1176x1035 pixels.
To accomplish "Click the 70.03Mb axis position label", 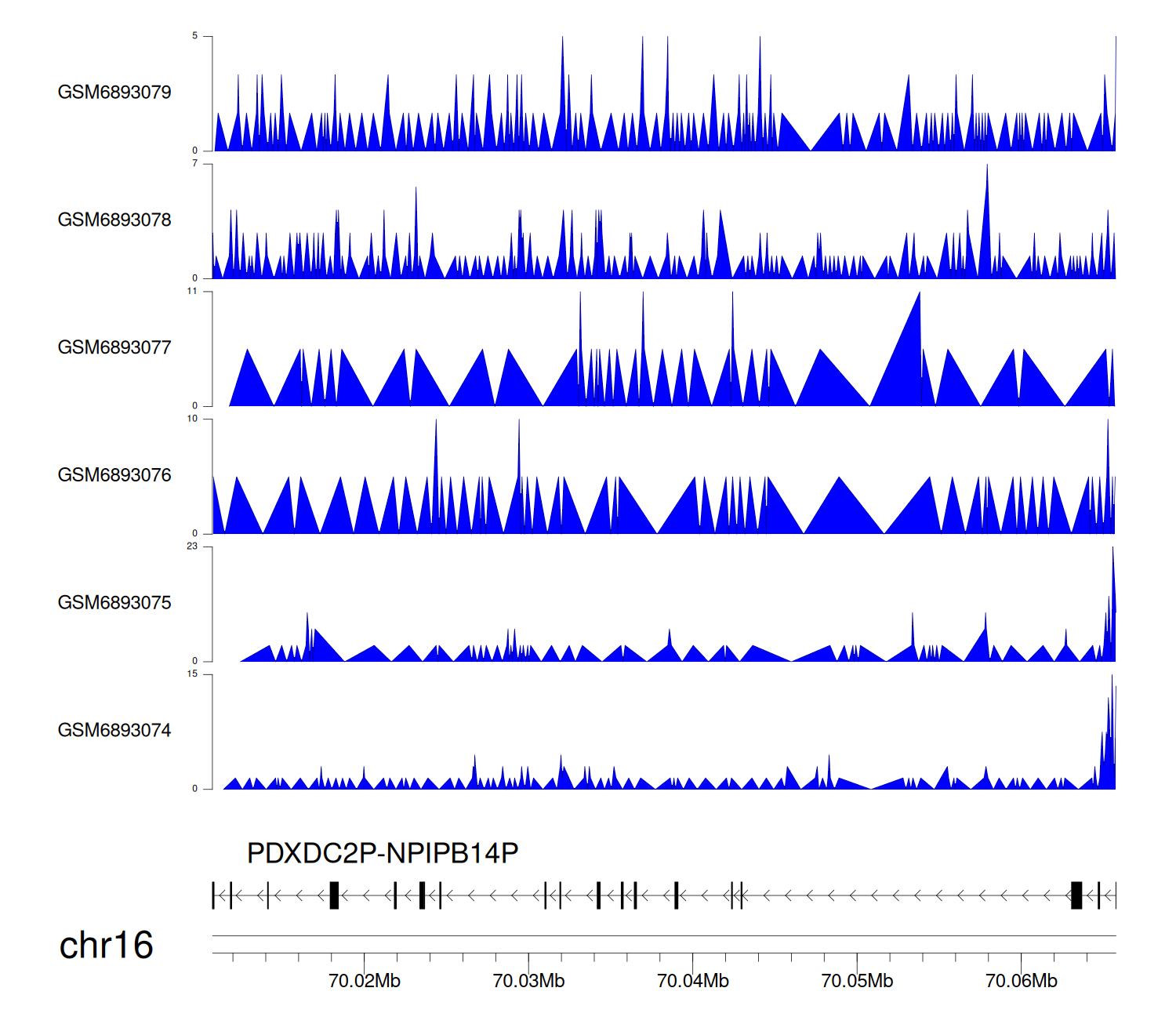I will click(x=528, y=982).
